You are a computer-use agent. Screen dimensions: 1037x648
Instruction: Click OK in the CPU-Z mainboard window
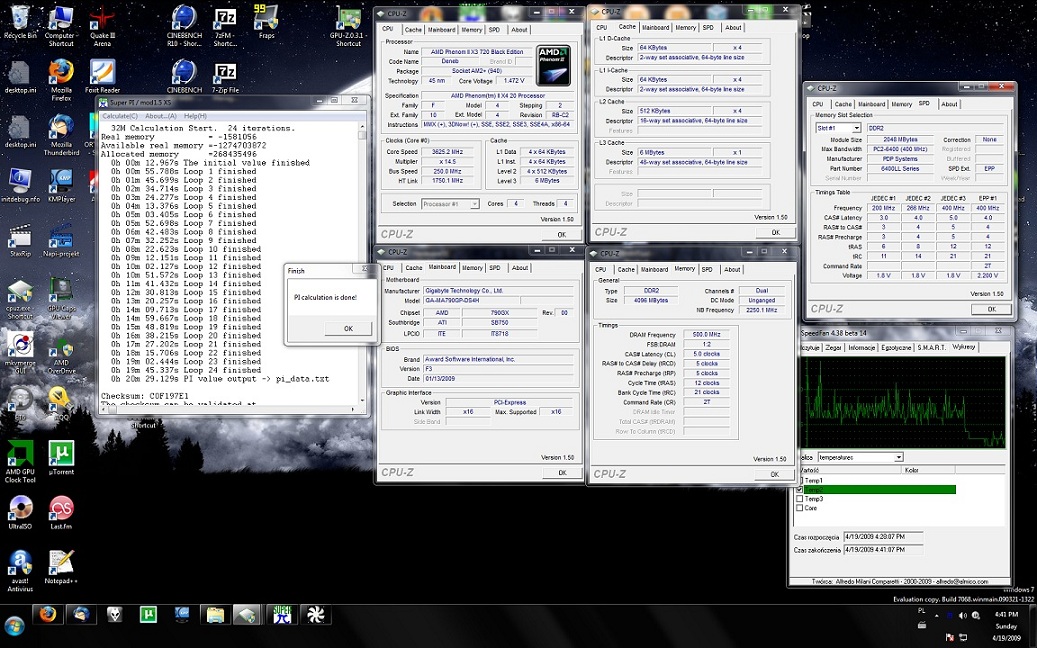point(562,473)
